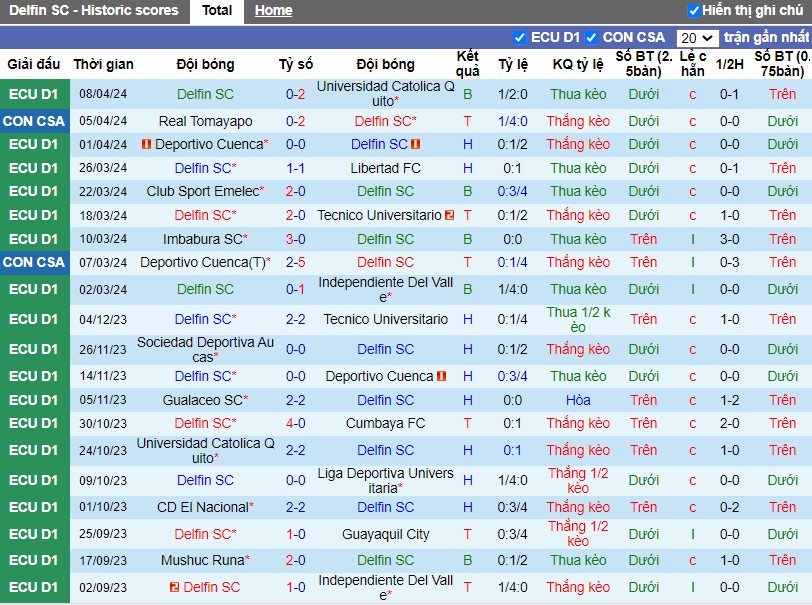
Task: Click the 4-0 score against Cumbaya FC
Action: click(x=296, y=423)
